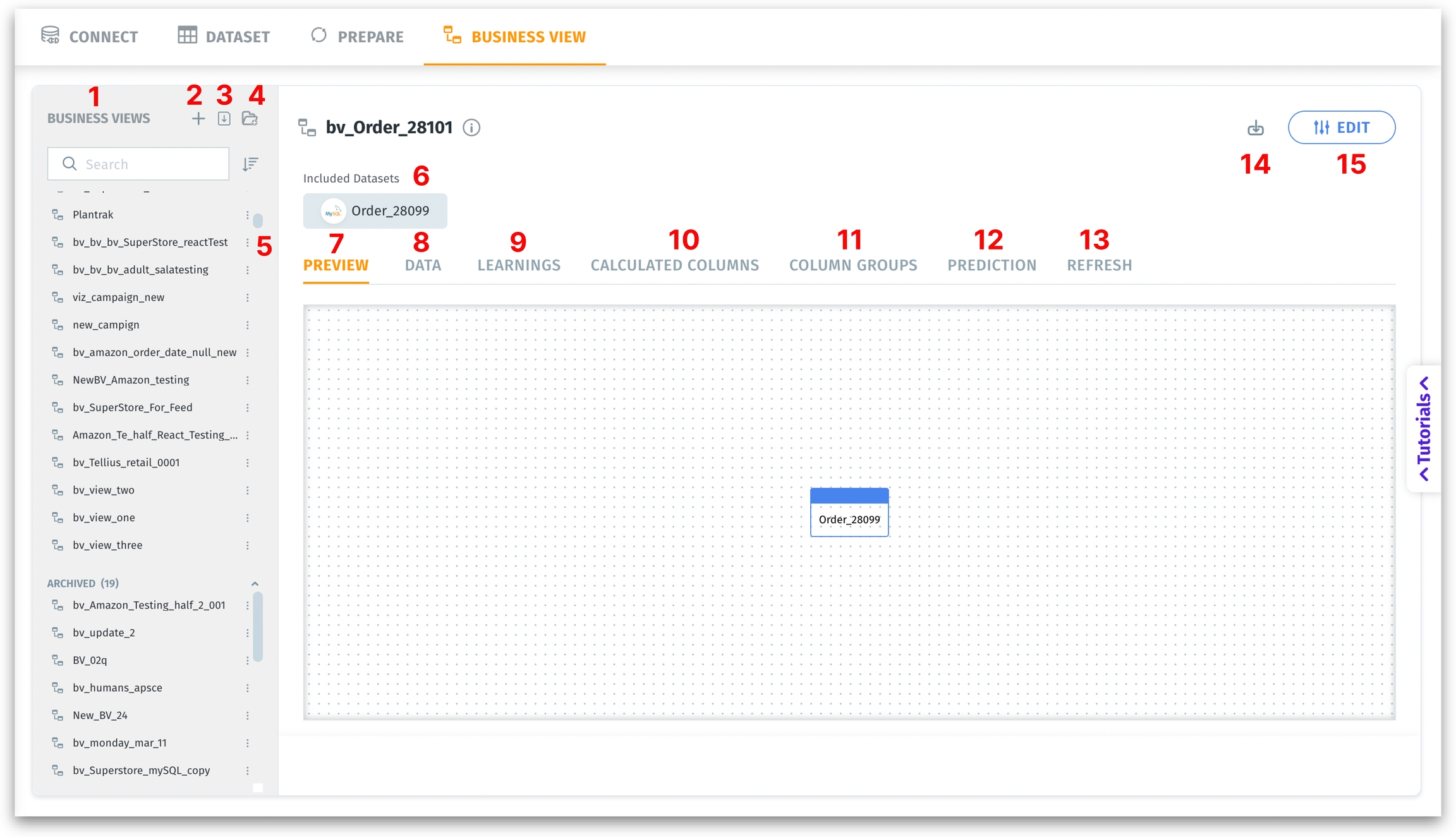Viewport: 1456px width, 837px height.
Task: Click the info icon beside bv_Order_28101
Action: click(471, 128)
